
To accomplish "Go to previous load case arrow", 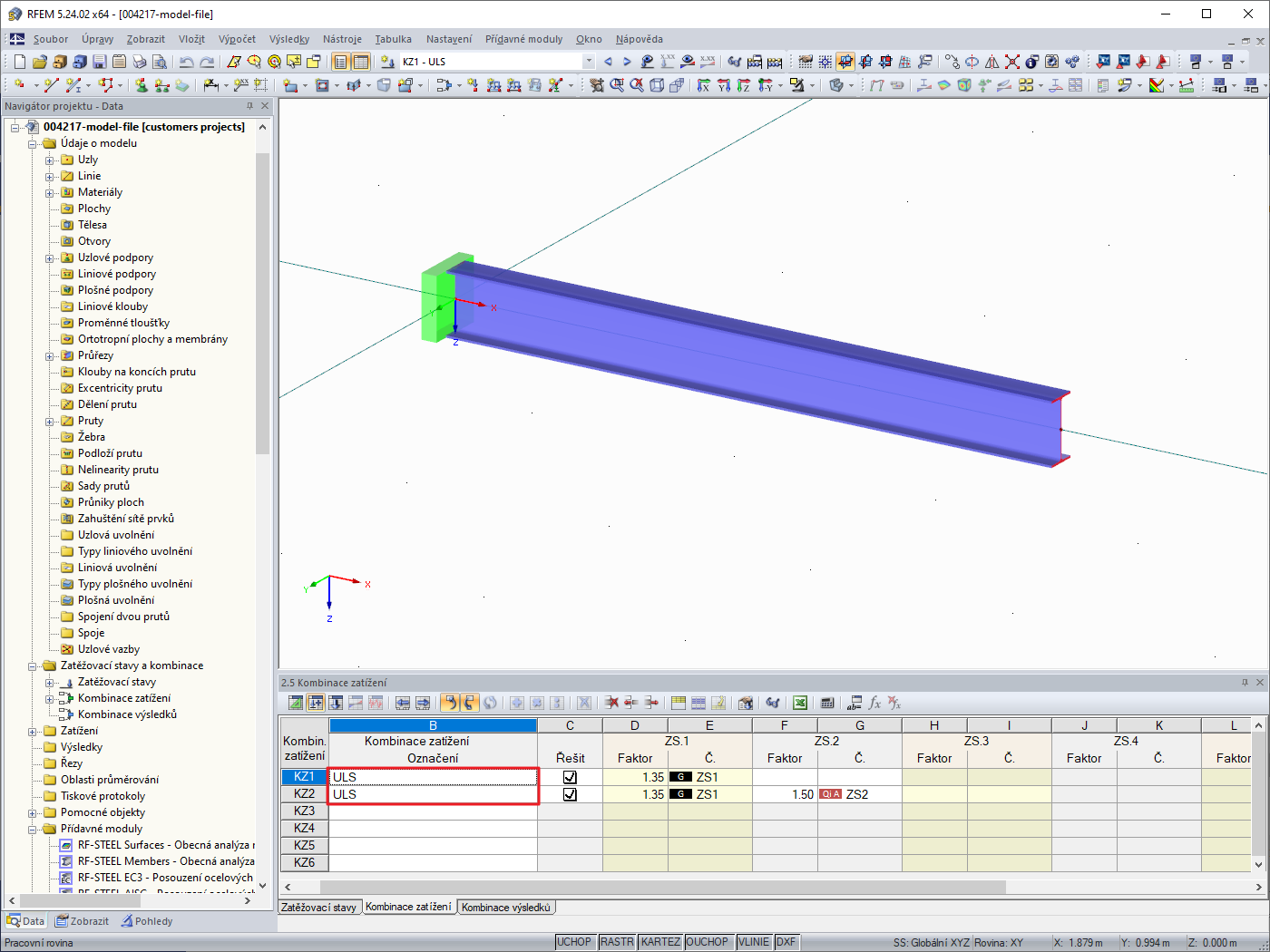I will 608,62.
